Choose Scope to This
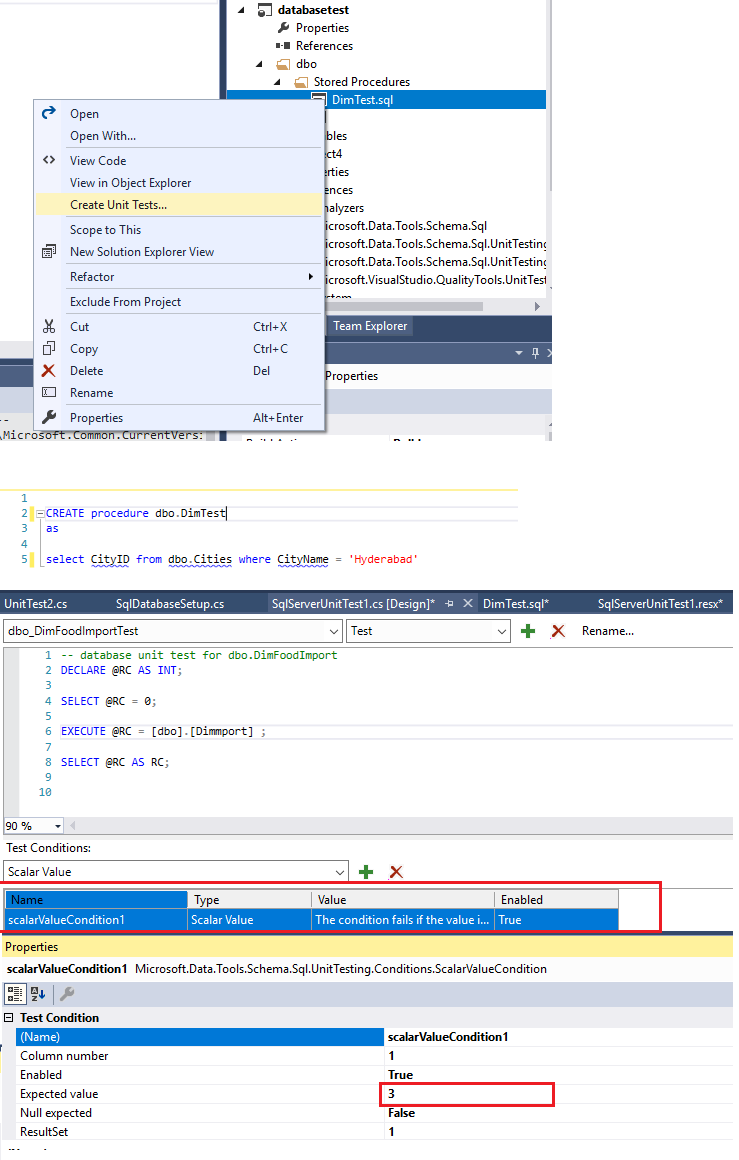This screenshot has width=739, height=1160. point(105,230)
